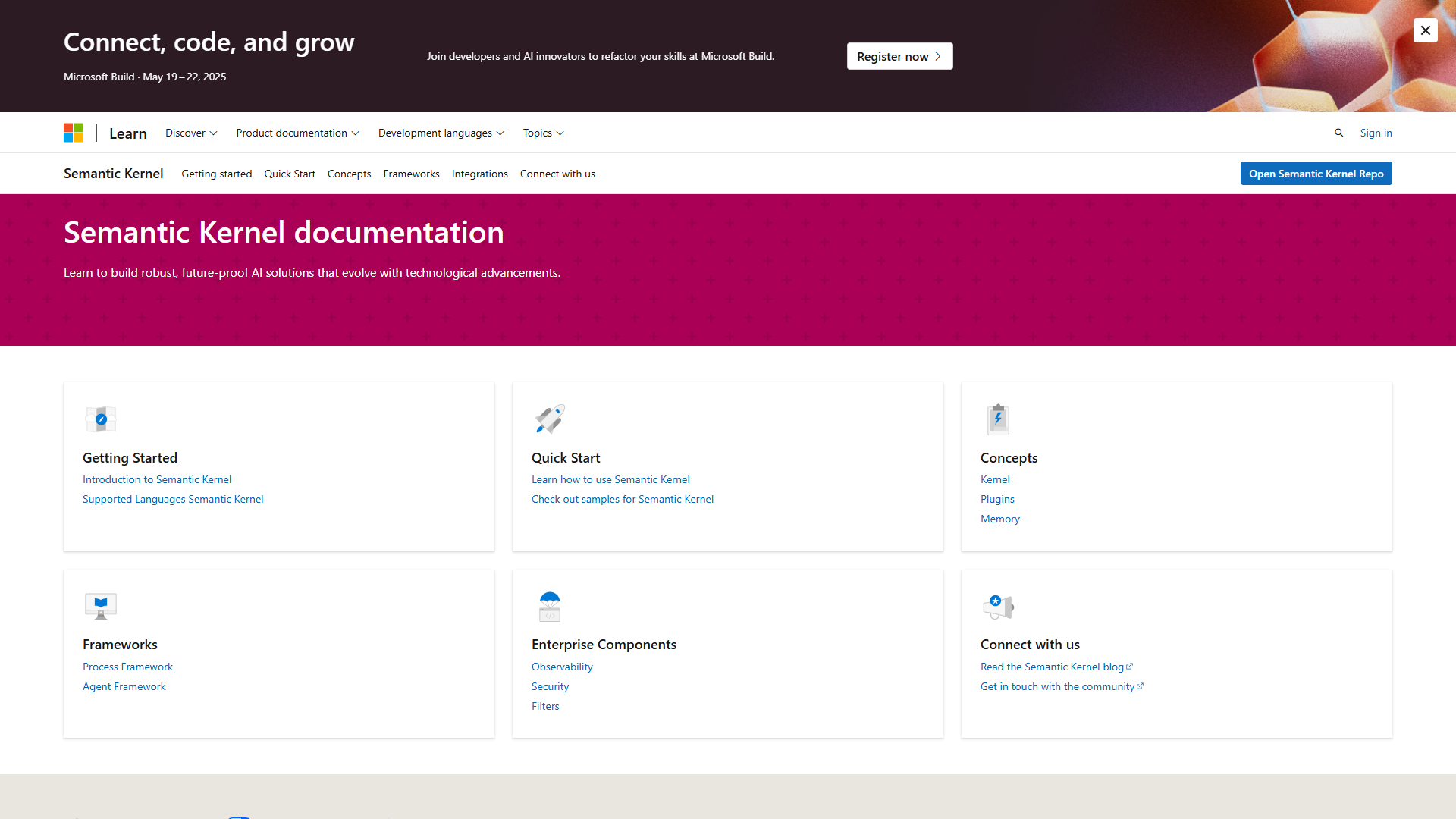Click Open Semantic Kernel Repo button
1456x819 pixels.
pyautogui.click(x=1316, y=174)
